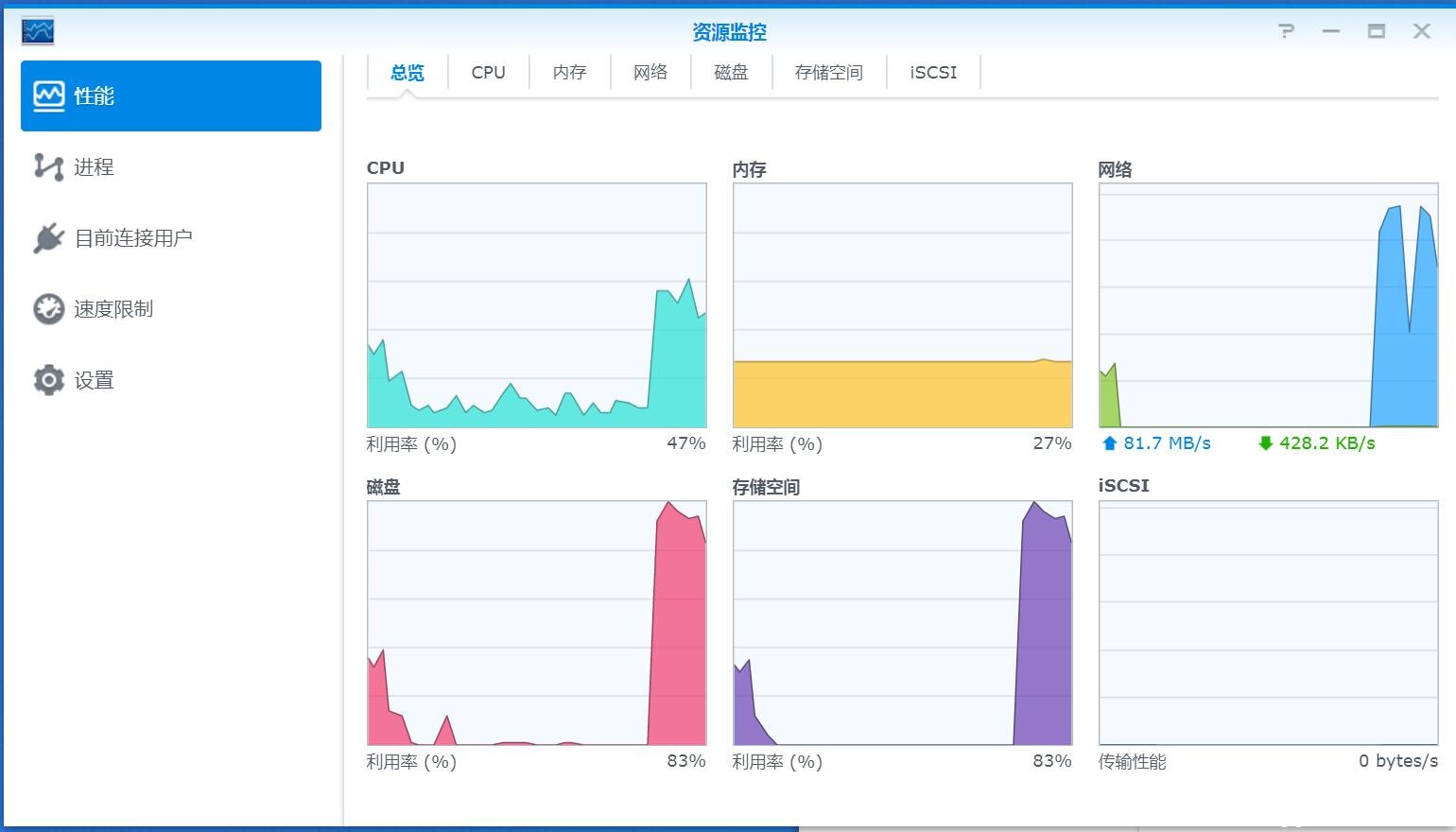This screenshot has width=1456, height=832.
Task: Open 设置 in the sidebar
Action: pos(171,380)
